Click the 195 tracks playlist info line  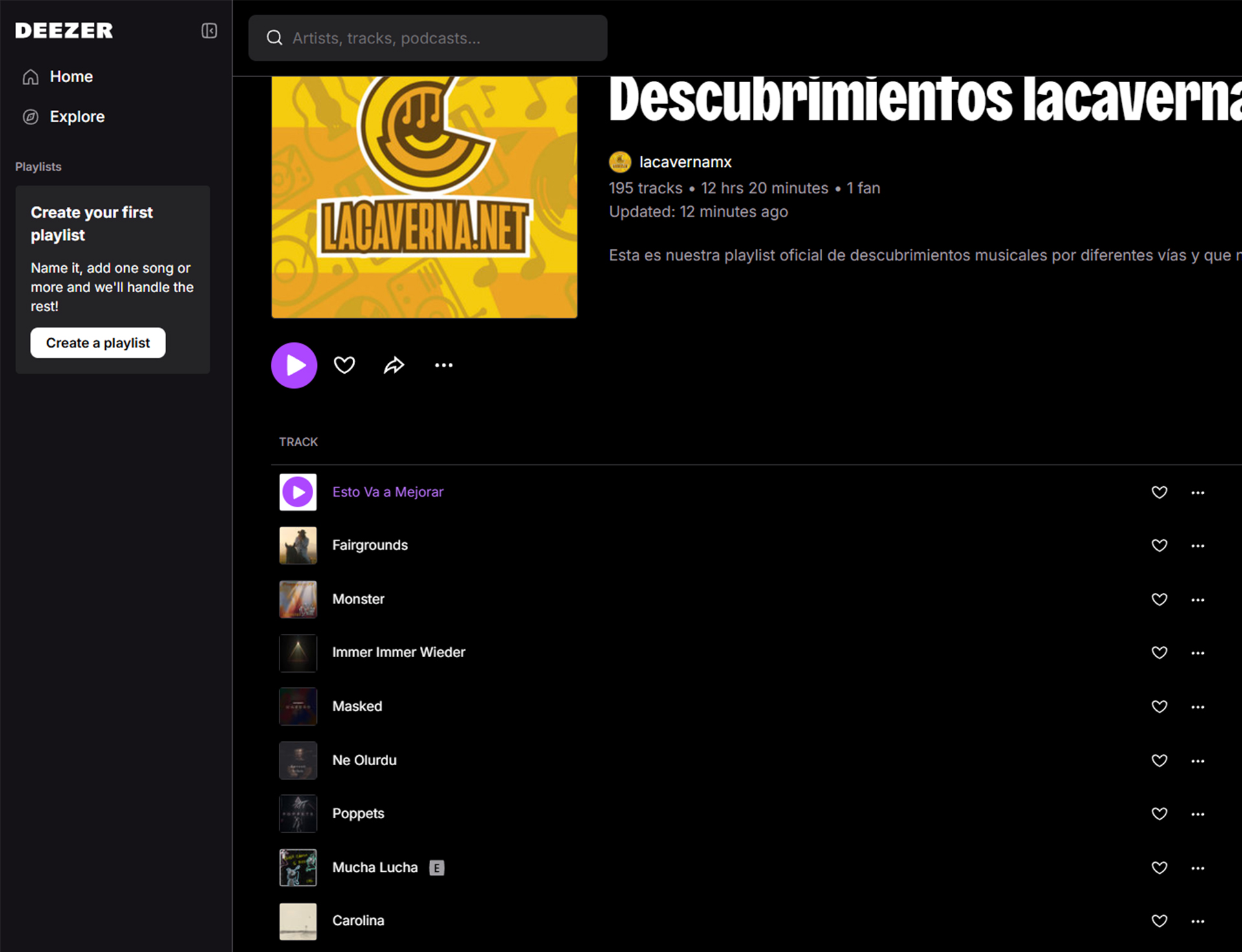point(745,188)
